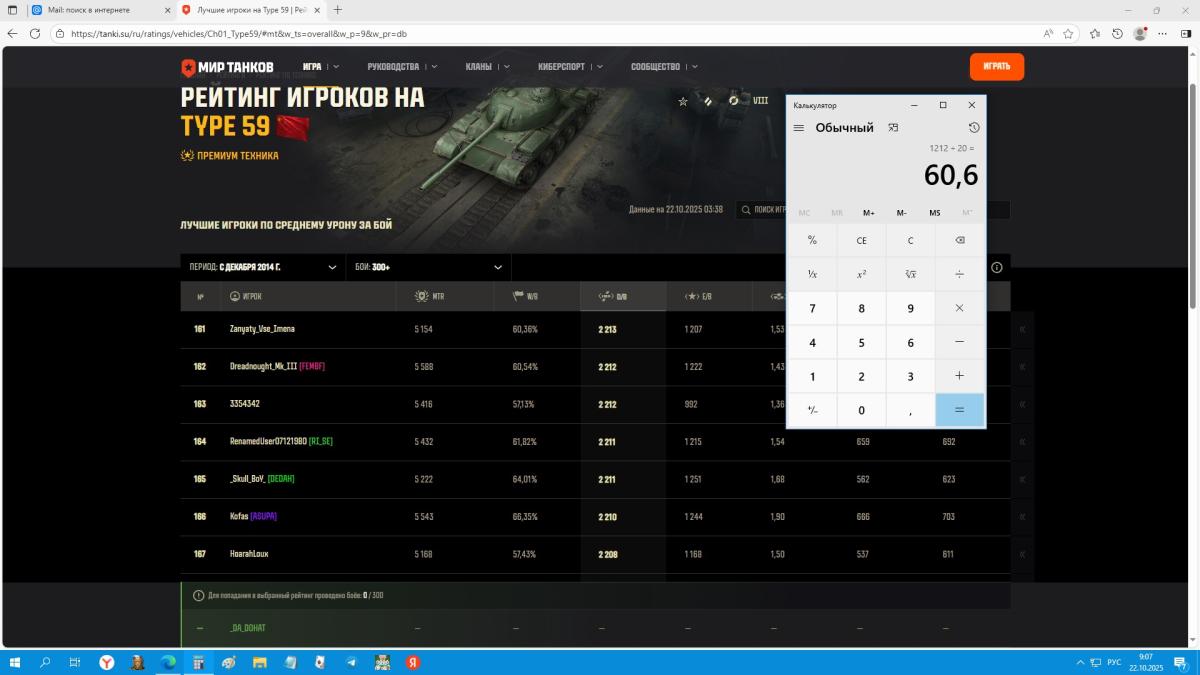Open player _Skull_BoV_ profile
Screen dimensions: 1200x675
pyautogui.click(x=247, y=479)
